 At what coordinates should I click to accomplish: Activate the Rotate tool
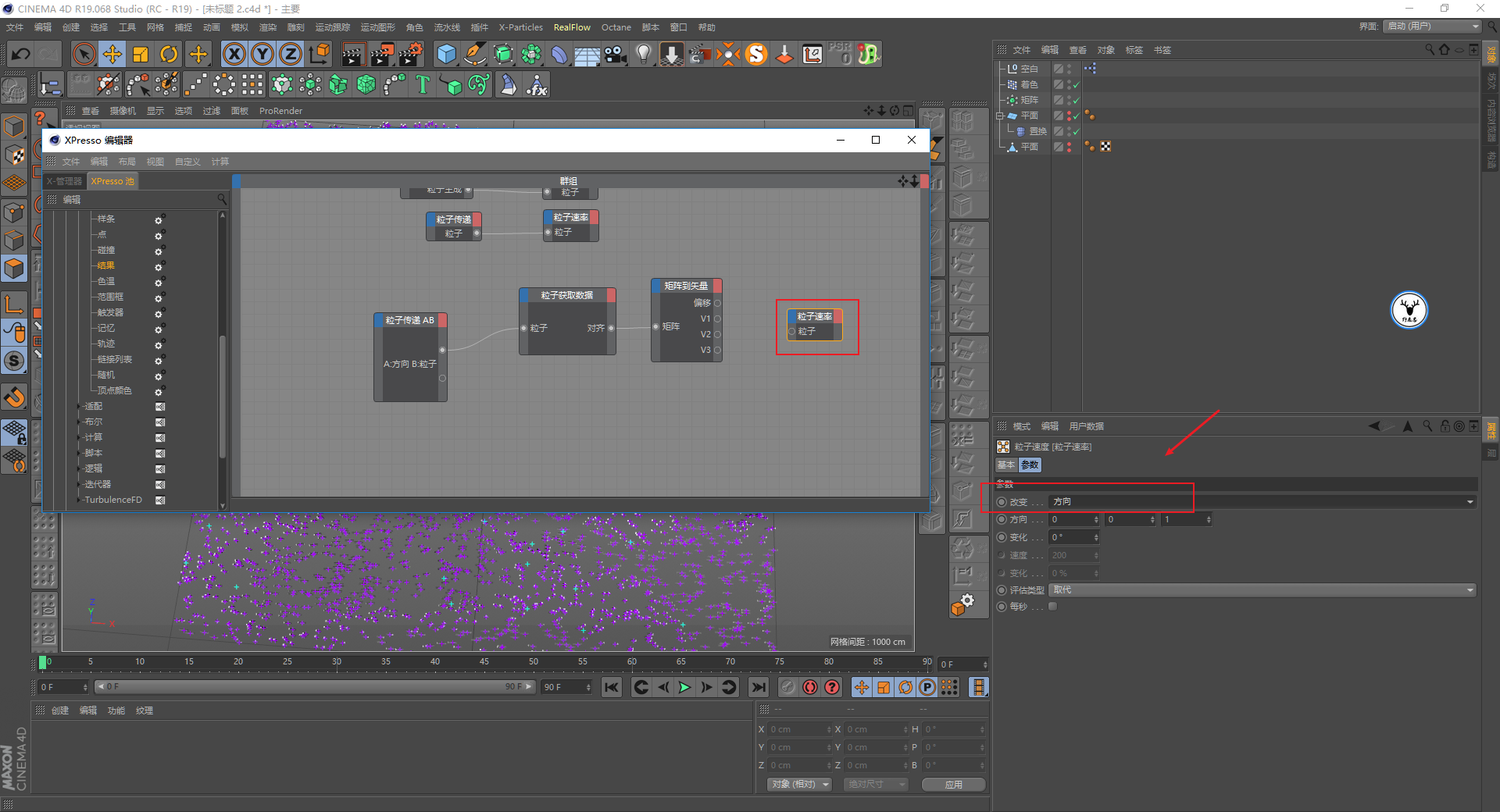169,54
